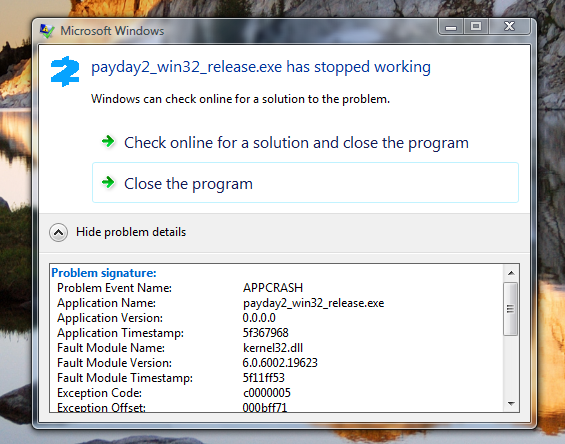Click the Fault Module Name label
The width and height of the screenshot is (565, 444).
tap(111, 348)
